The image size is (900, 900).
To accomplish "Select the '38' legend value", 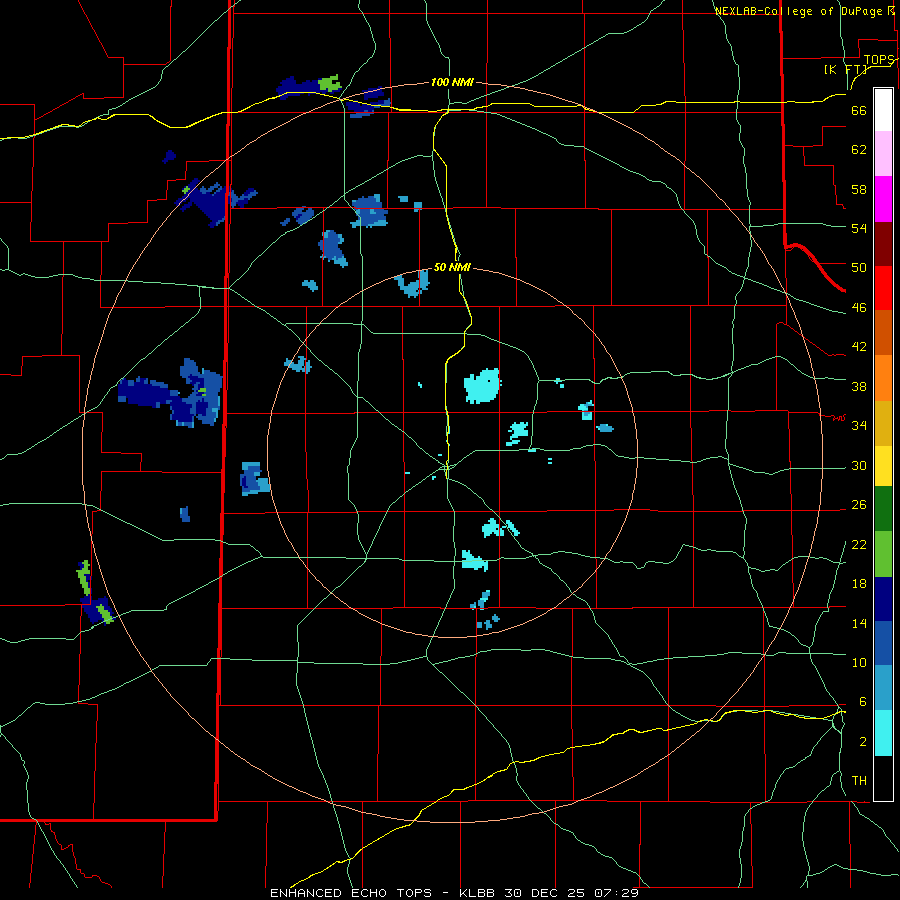I will pyautogui.click(x=859, y=386).
